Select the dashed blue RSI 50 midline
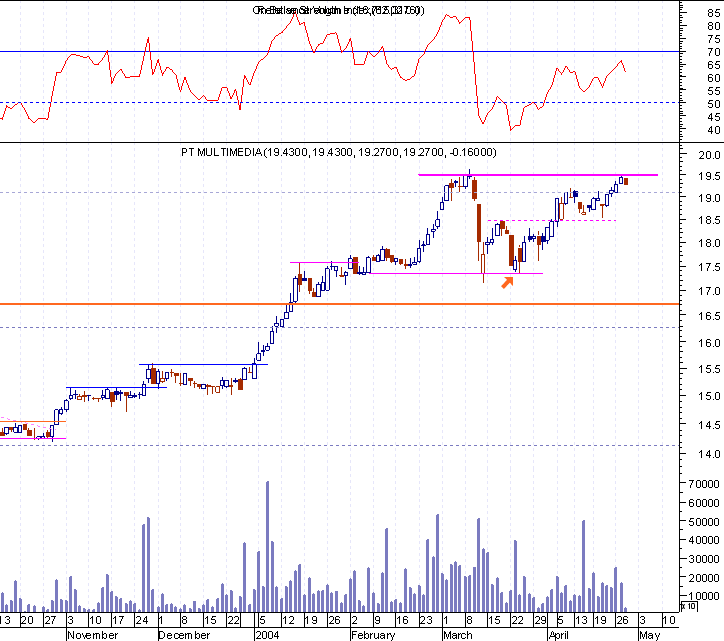The height and width of the screenshot is (641, 724). 339,103
